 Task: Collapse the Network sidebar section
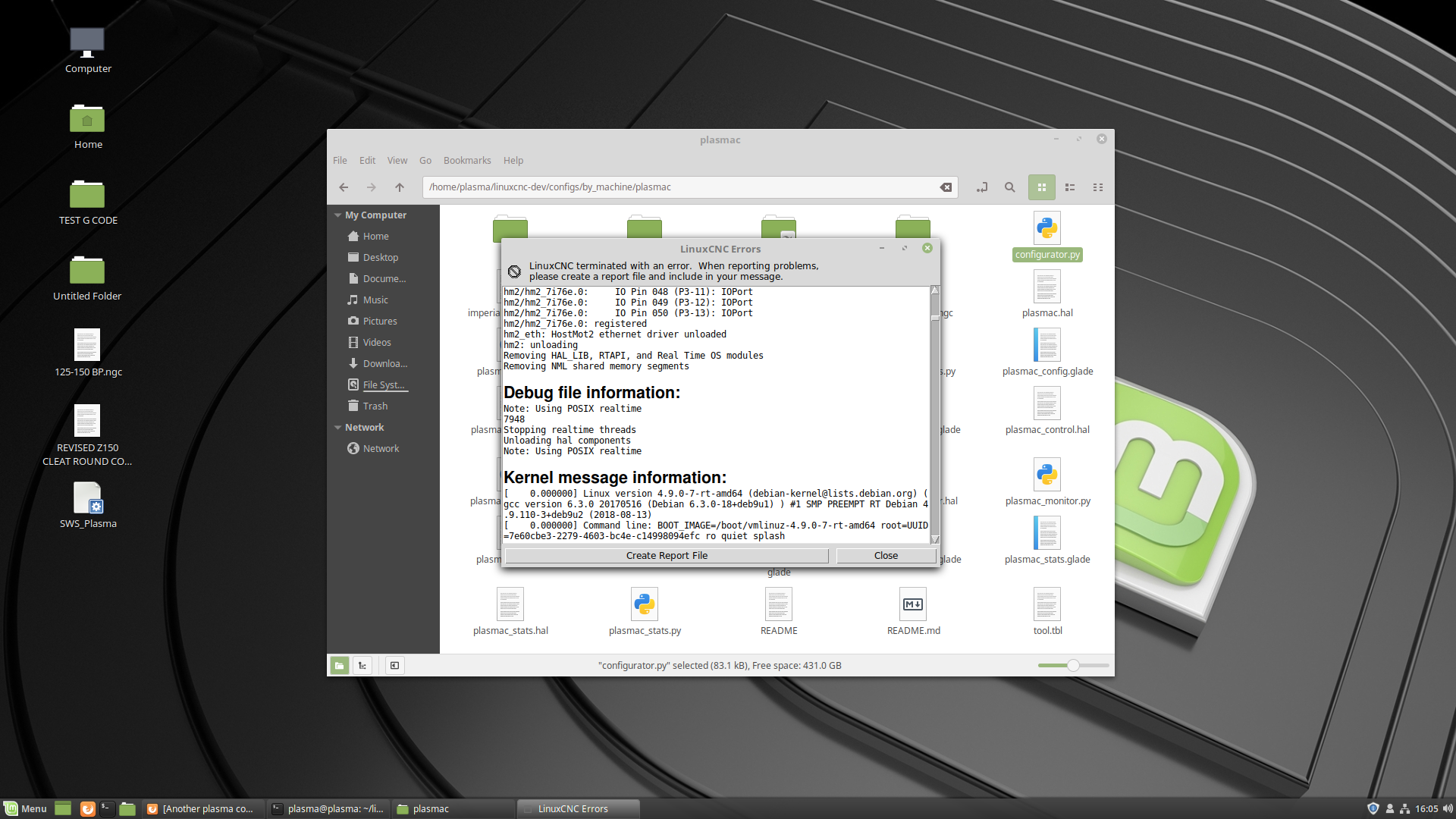point(337,428)
